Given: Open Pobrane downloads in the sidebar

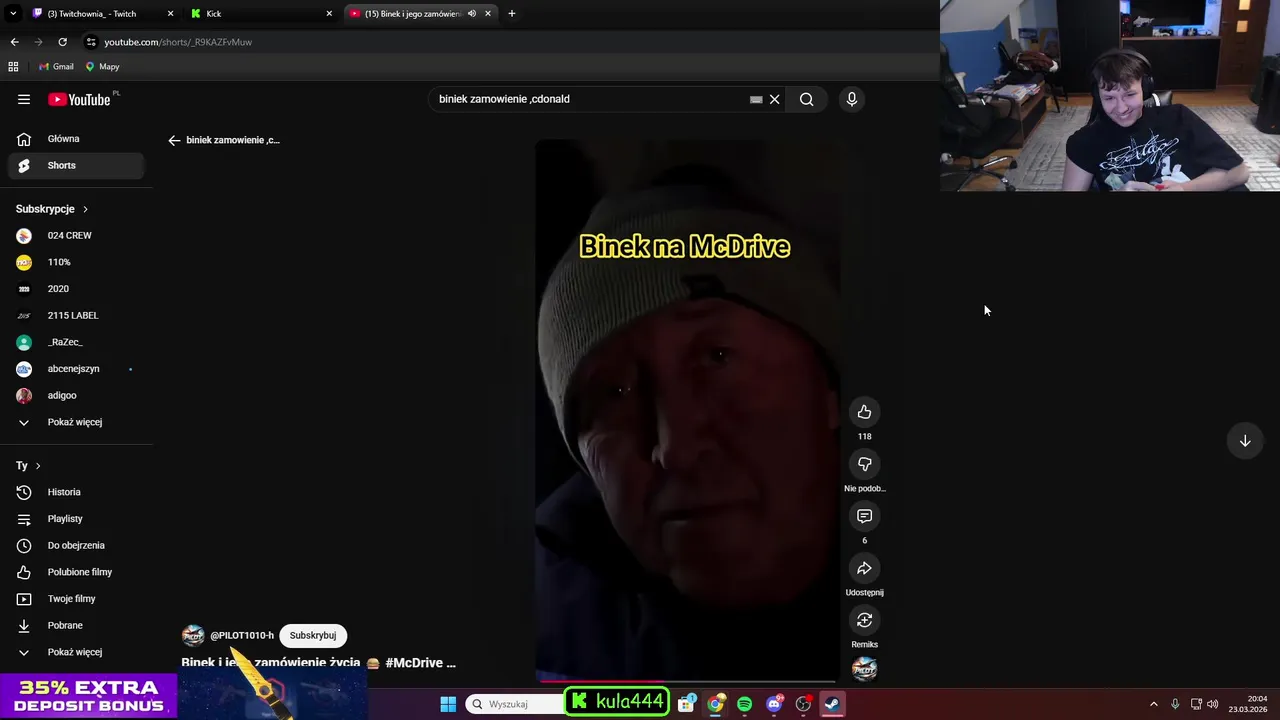Looking at the screenshot, I should (76, 625).
